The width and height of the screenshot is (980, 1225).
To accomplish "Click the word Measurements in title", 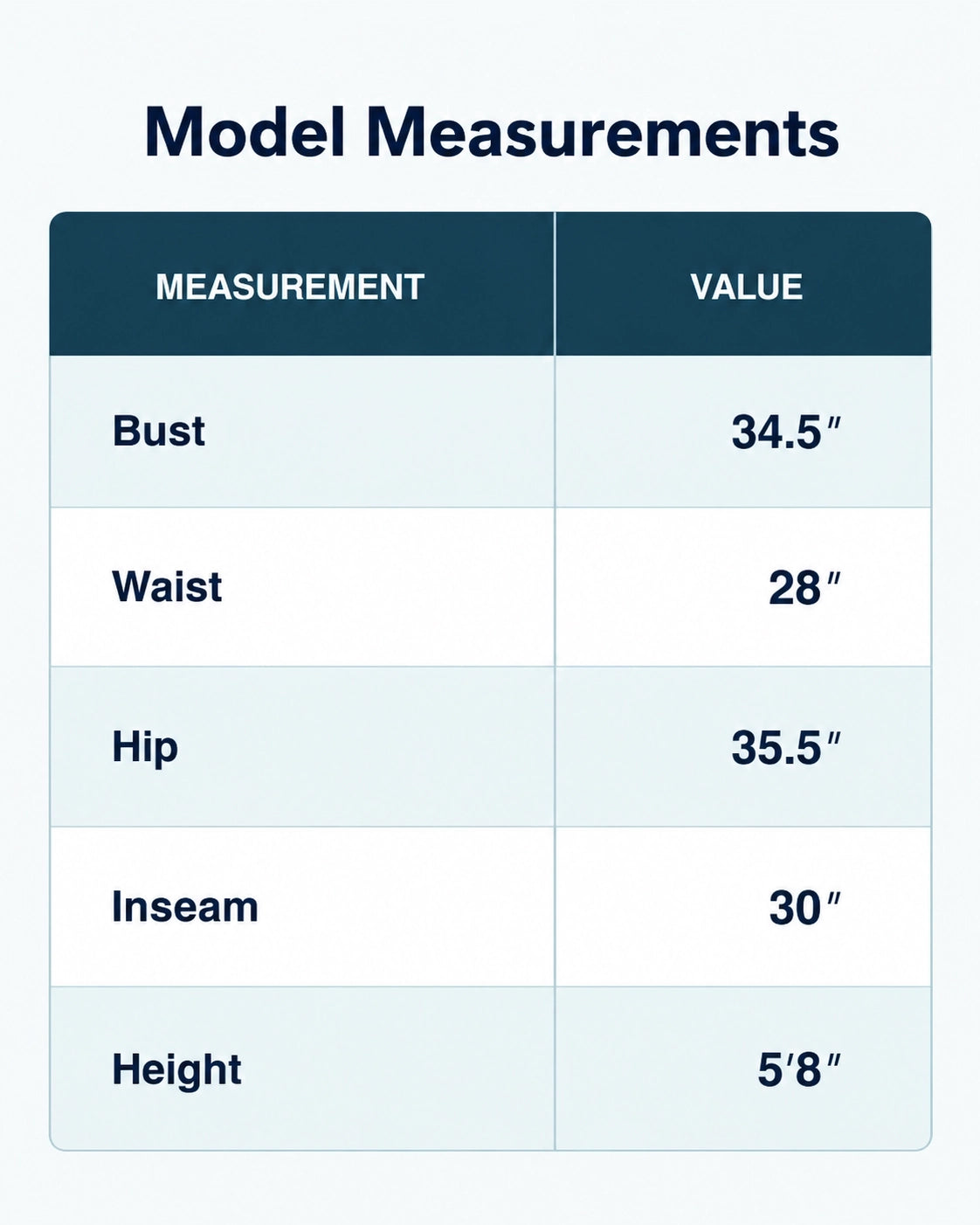I will tap(603, 131).
